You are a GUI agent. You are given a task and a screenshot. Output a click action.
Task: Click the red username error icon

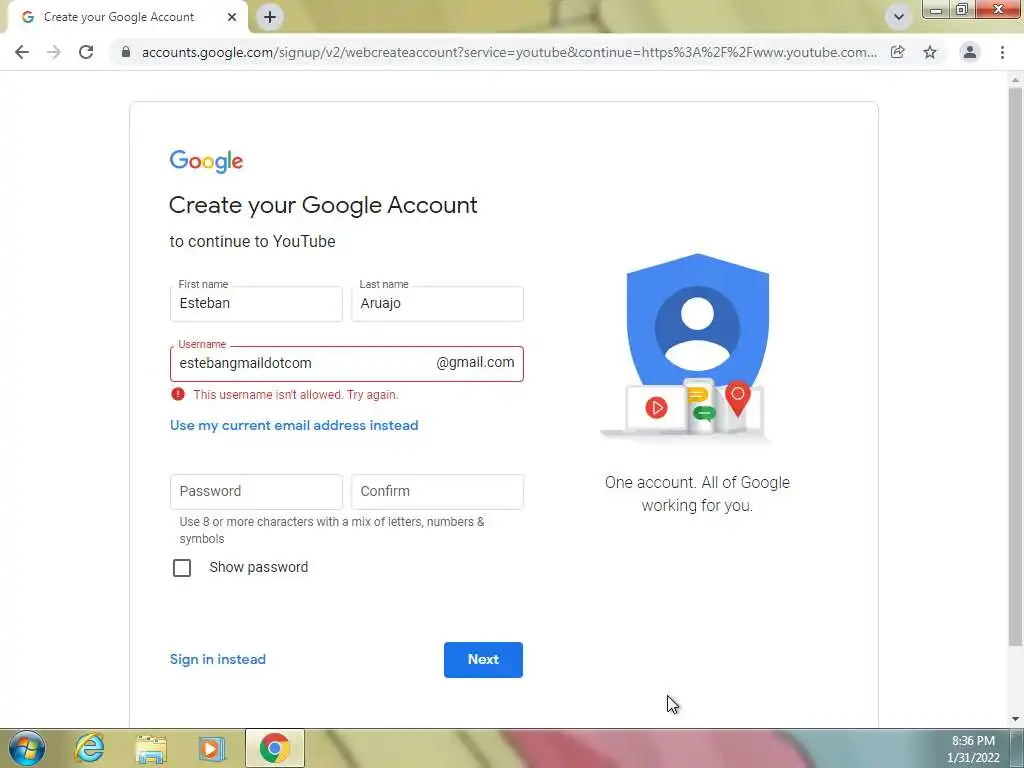(x=178, y=394)
